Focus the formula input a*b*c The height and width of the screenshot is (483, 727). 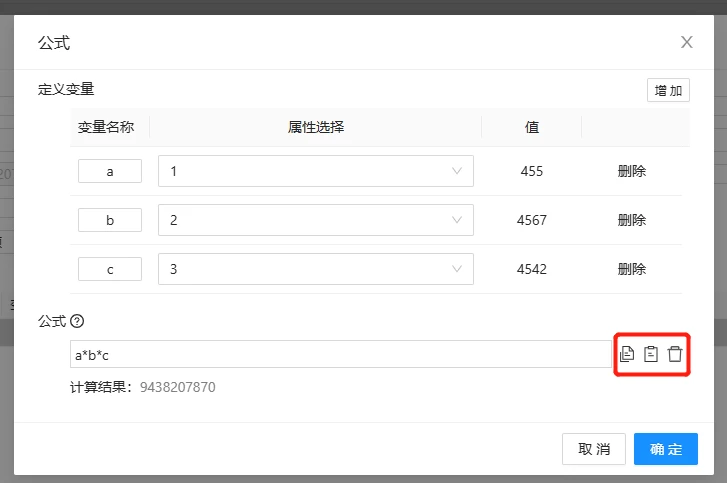(x=341, y=354)
